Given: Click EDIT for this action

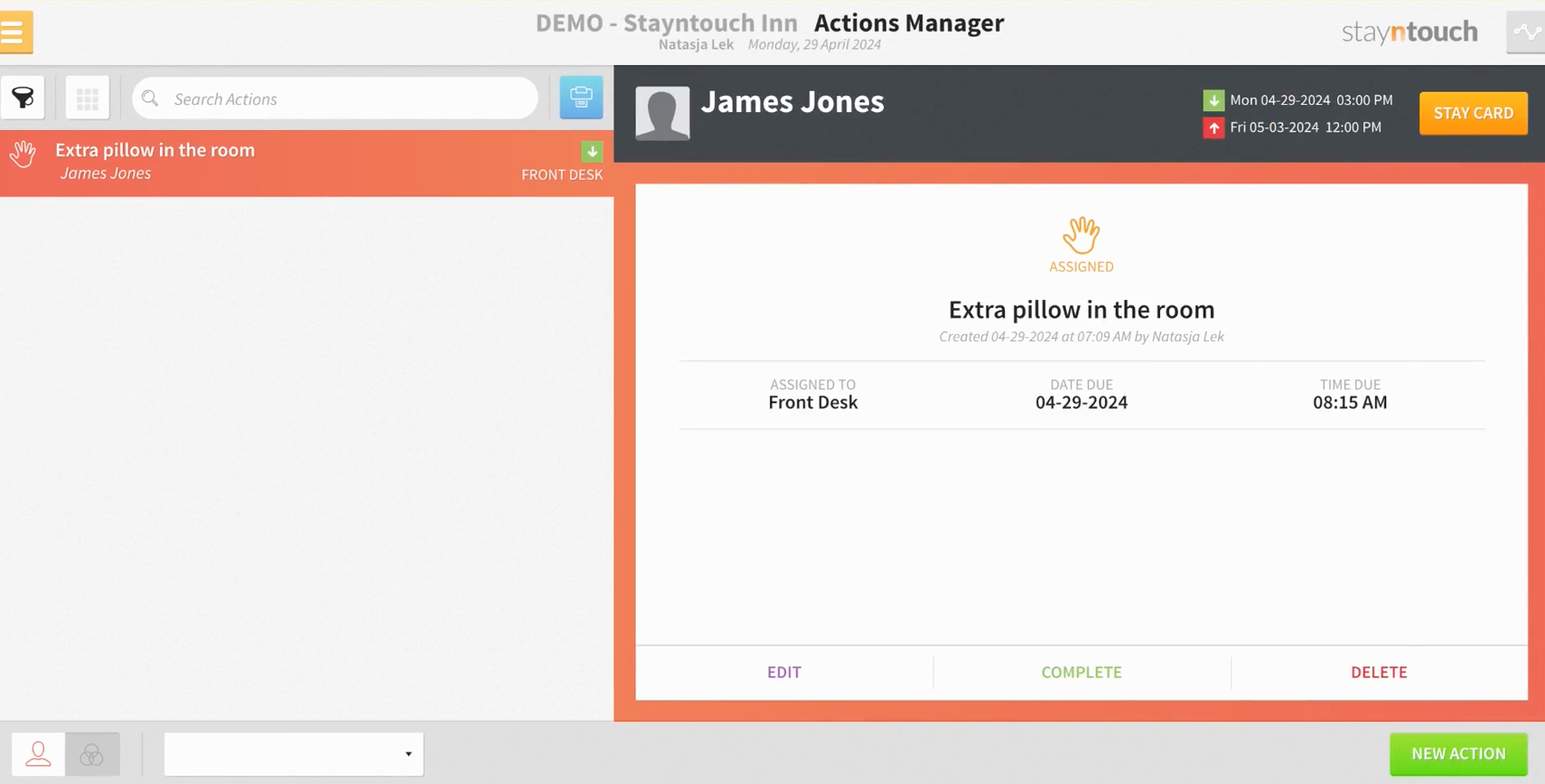Looking at the screenshot, I should pos(784,672).
